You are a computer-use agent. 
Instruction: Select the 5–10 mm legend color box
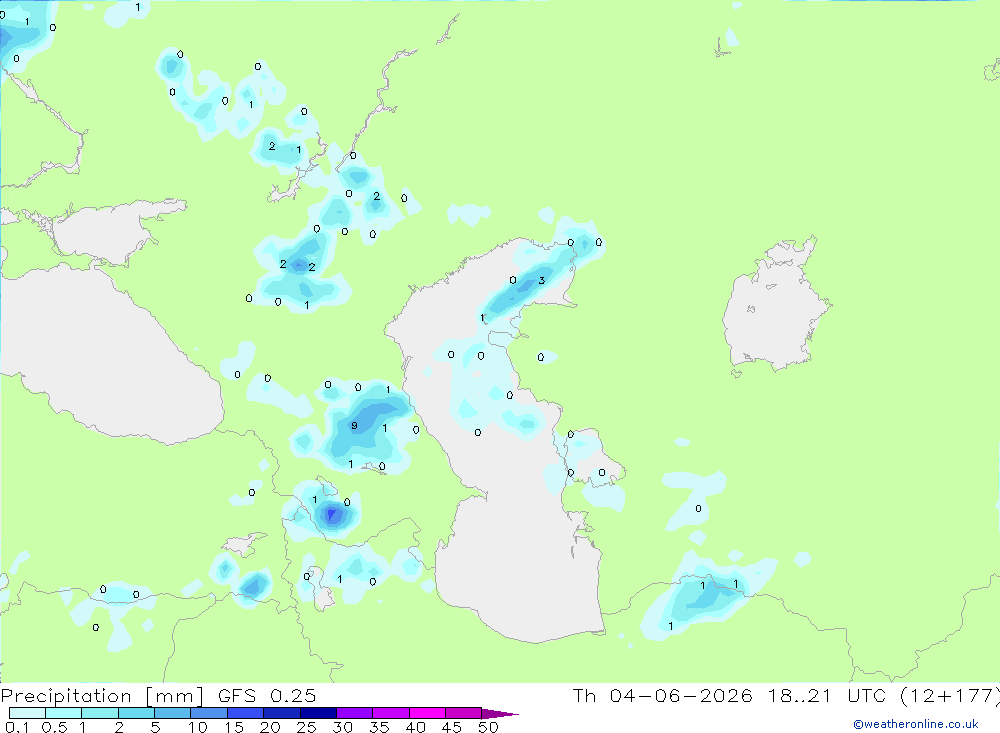pyautogui.click(x=173, y=713)
